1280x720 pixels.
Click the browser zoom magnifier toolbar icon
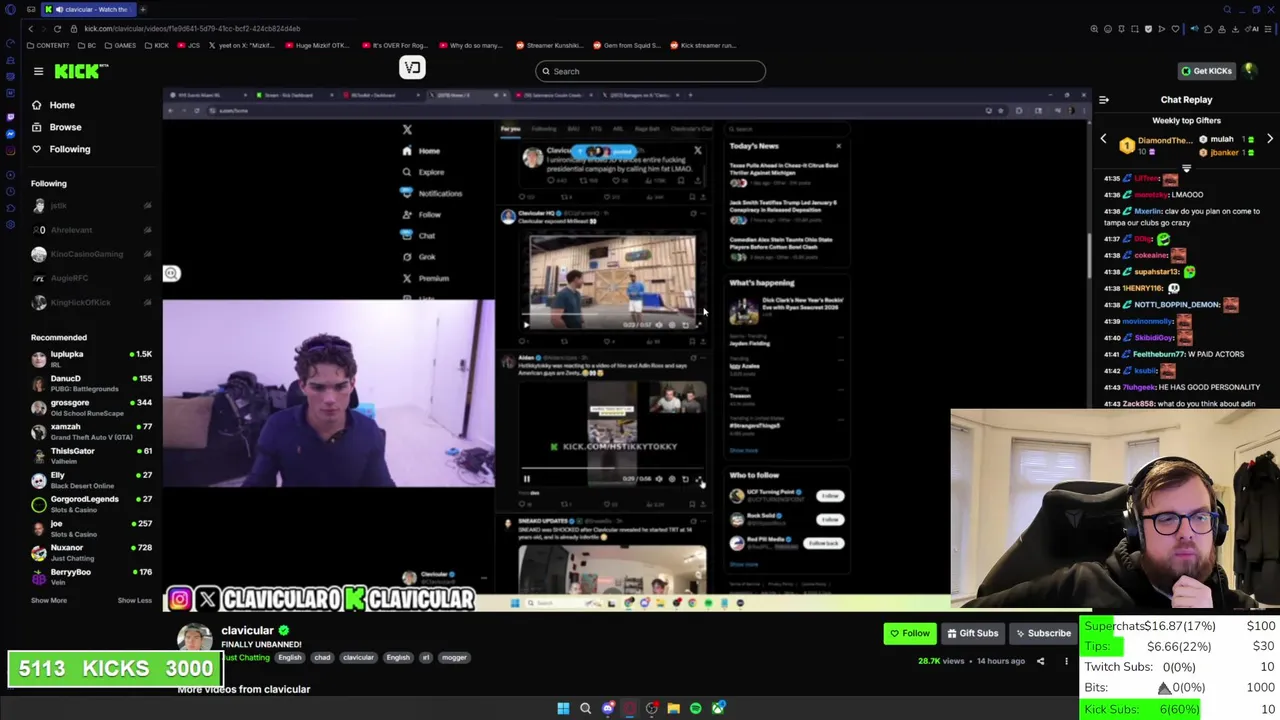click(1094, 29)
